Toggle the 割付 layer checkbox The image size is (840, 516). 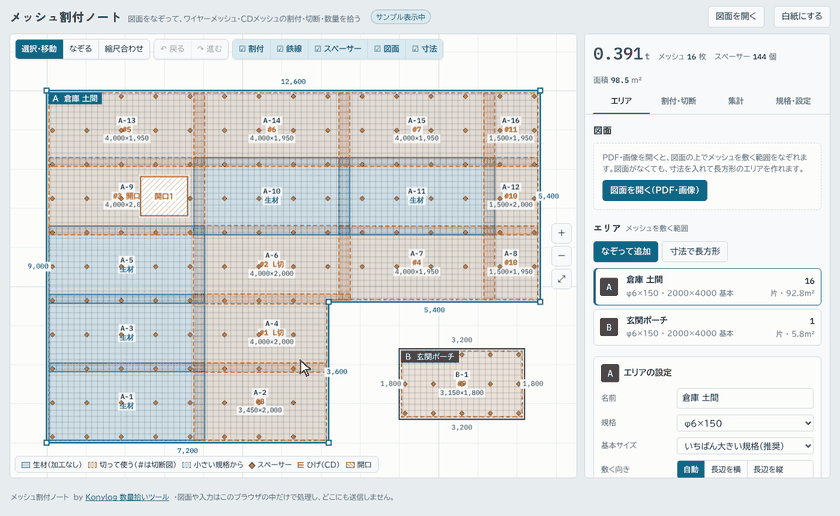click(251, 49)
